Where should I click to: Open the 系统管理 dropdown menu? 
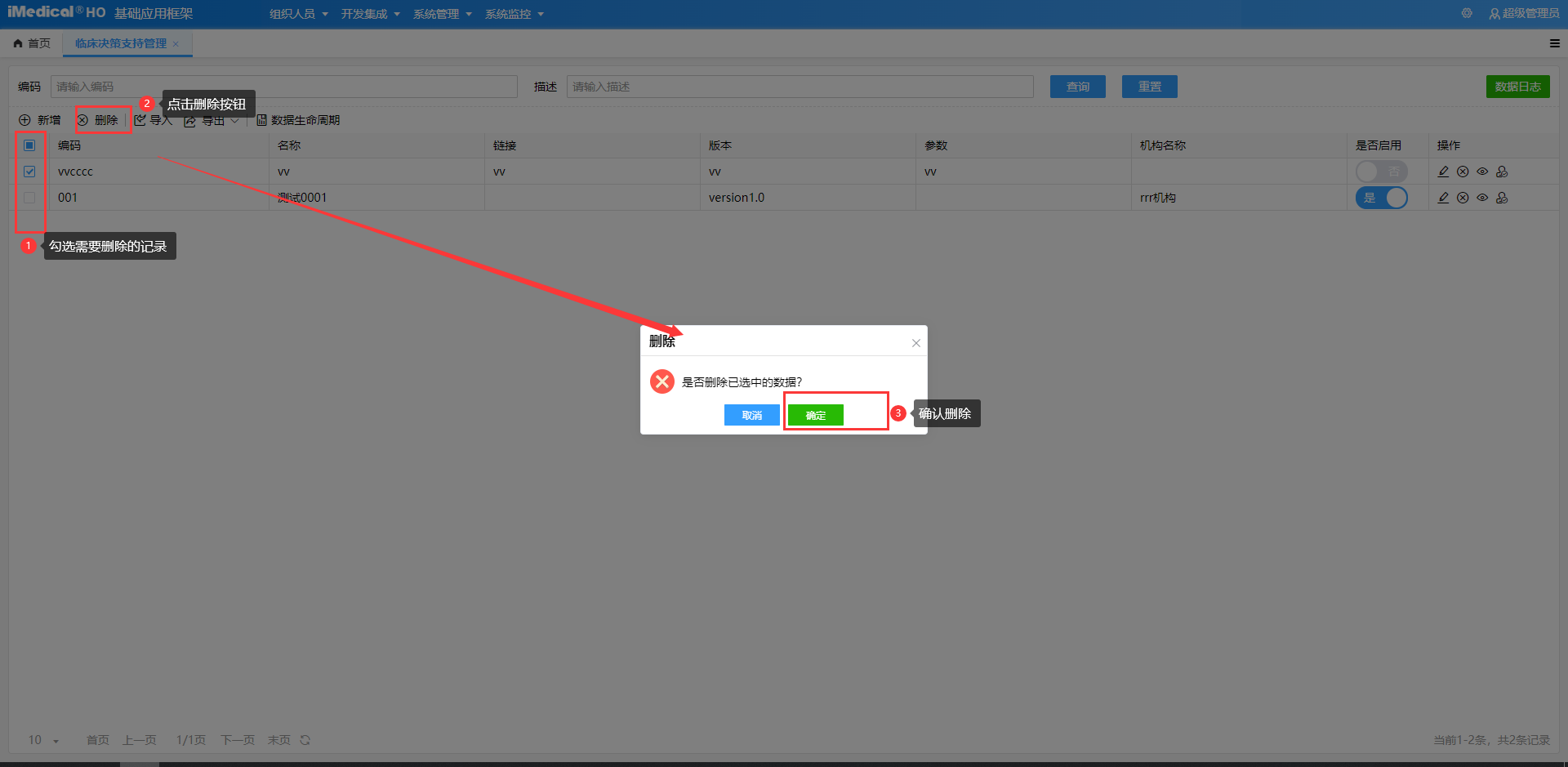click(x=442, y=14)
